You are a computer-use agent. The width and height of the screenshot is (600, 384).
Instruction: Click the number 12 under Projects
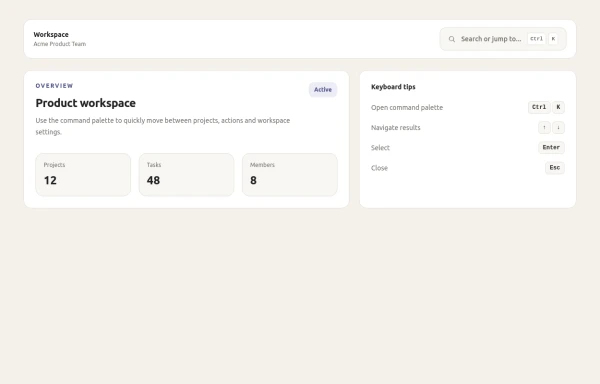[50, 180]
